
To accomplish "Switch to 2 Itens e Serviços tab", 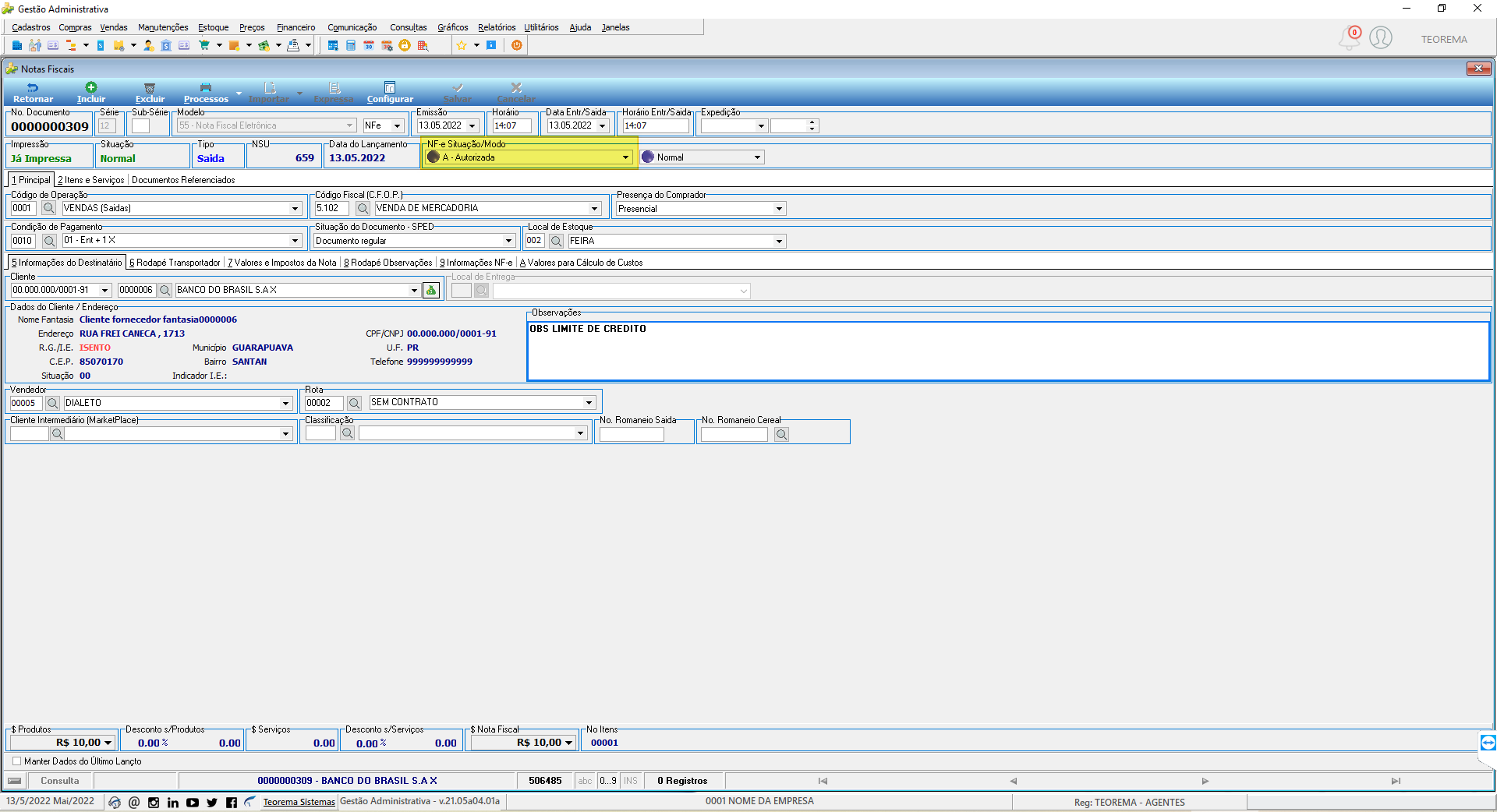I will coord(90,180).
